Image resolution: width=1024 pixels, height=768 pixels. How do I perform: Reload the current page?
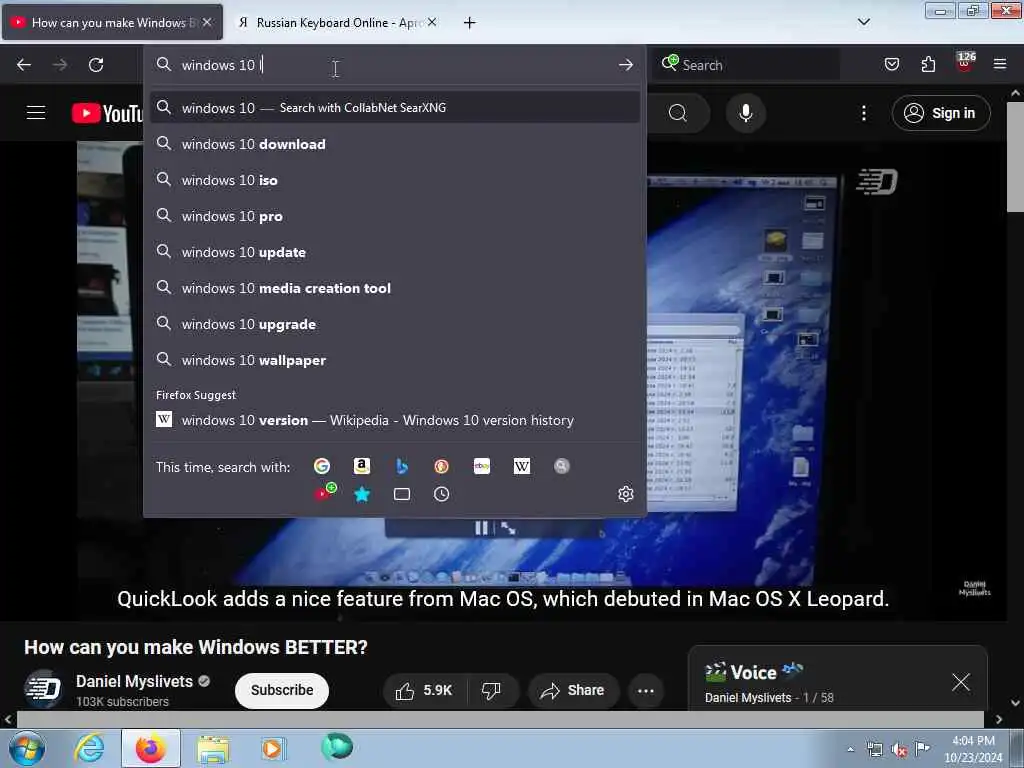96,65
